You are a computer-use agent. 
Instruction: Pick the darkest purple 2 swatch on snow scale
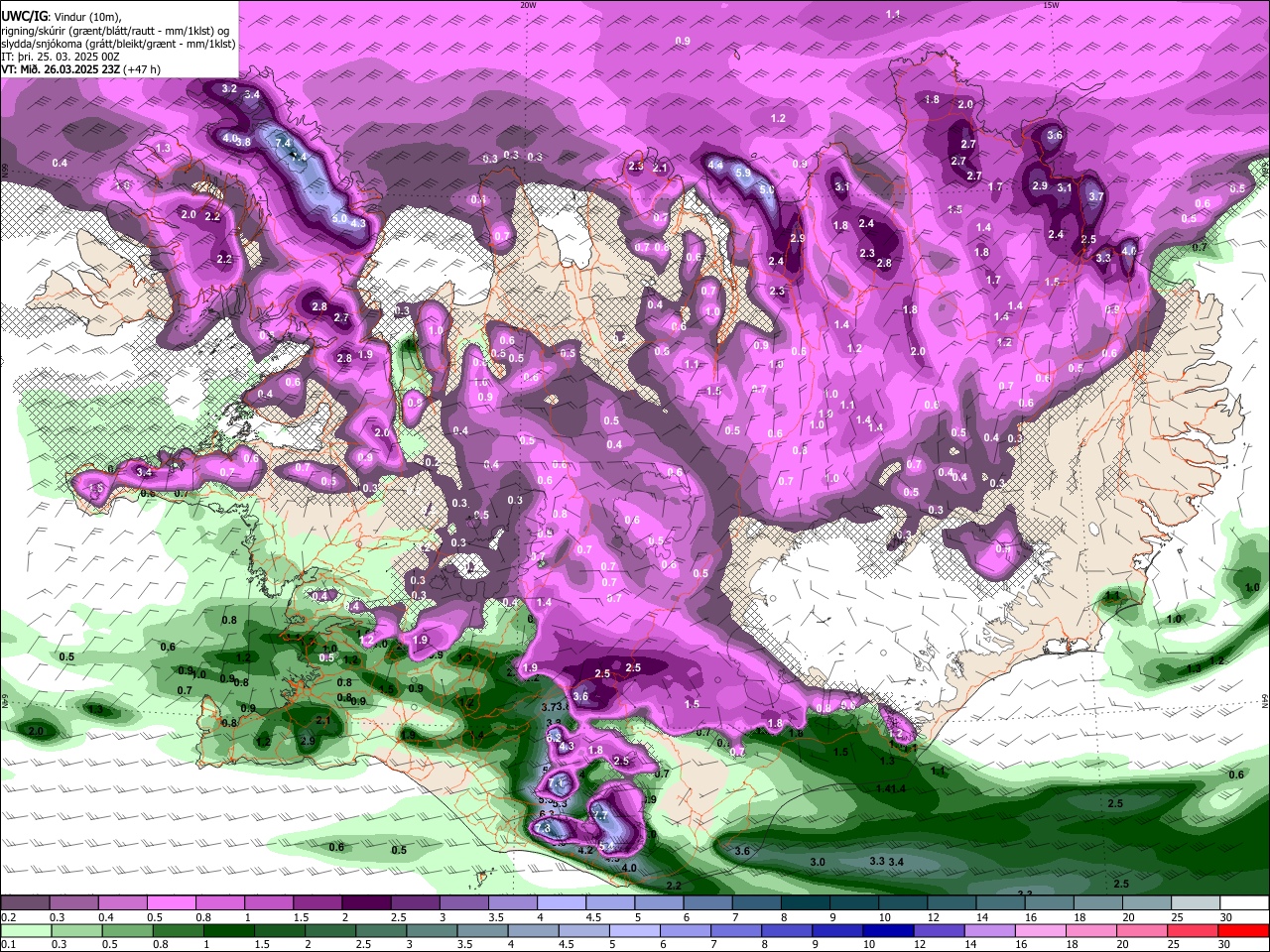point(366,903)
